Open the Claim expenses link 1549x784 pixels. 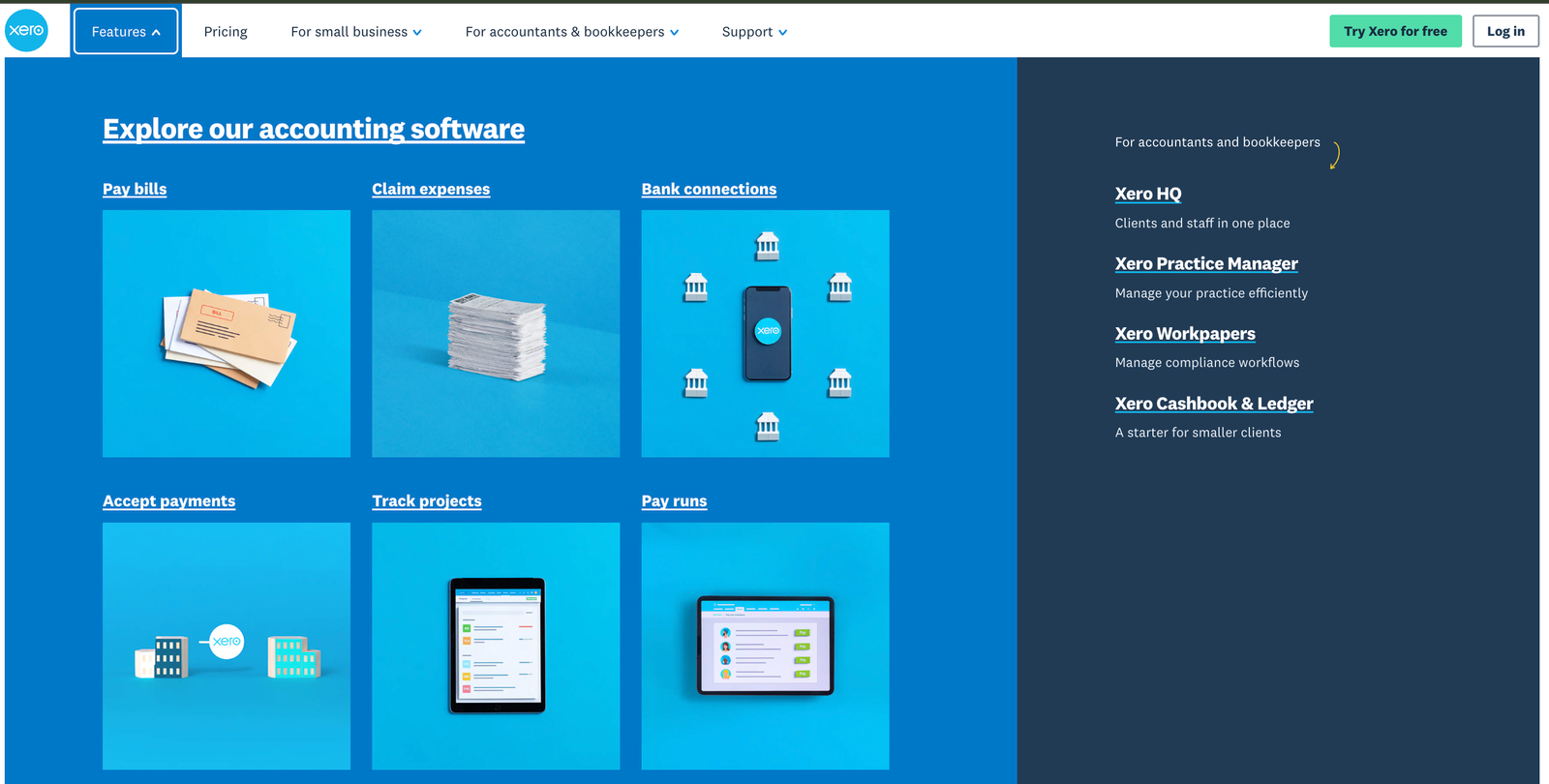(x=431, y=189)
